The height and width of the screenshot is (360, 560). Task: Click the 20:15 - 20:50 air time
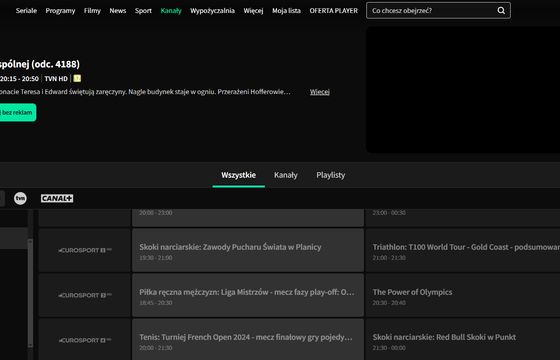click(x=19, y=79)
